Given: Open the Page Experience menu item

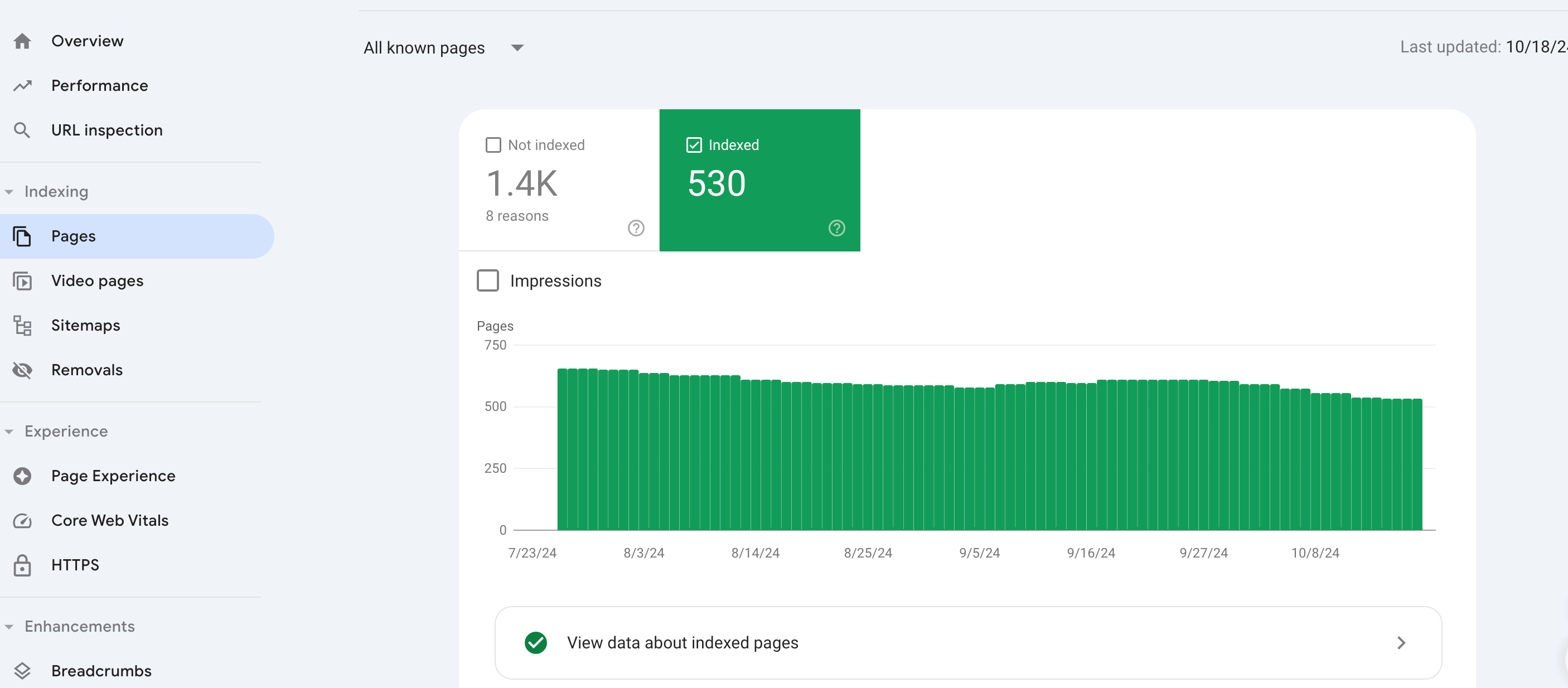Looking at the screenshot, I should click(113, 476).
